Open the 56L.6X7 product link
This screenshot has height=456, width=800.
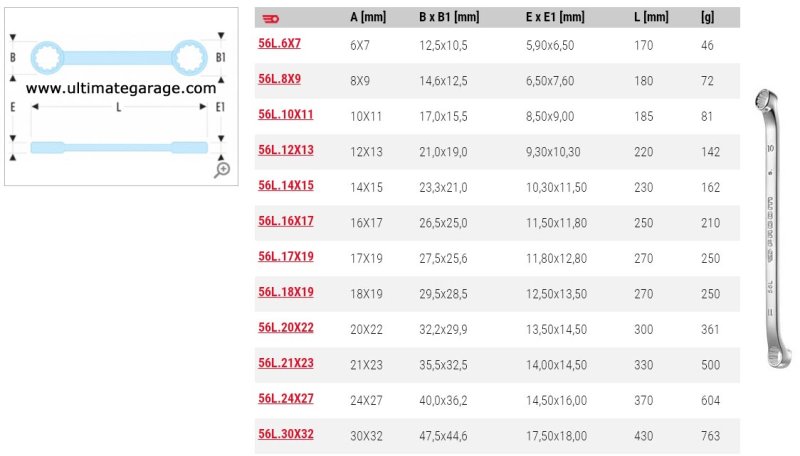point(279,43)
